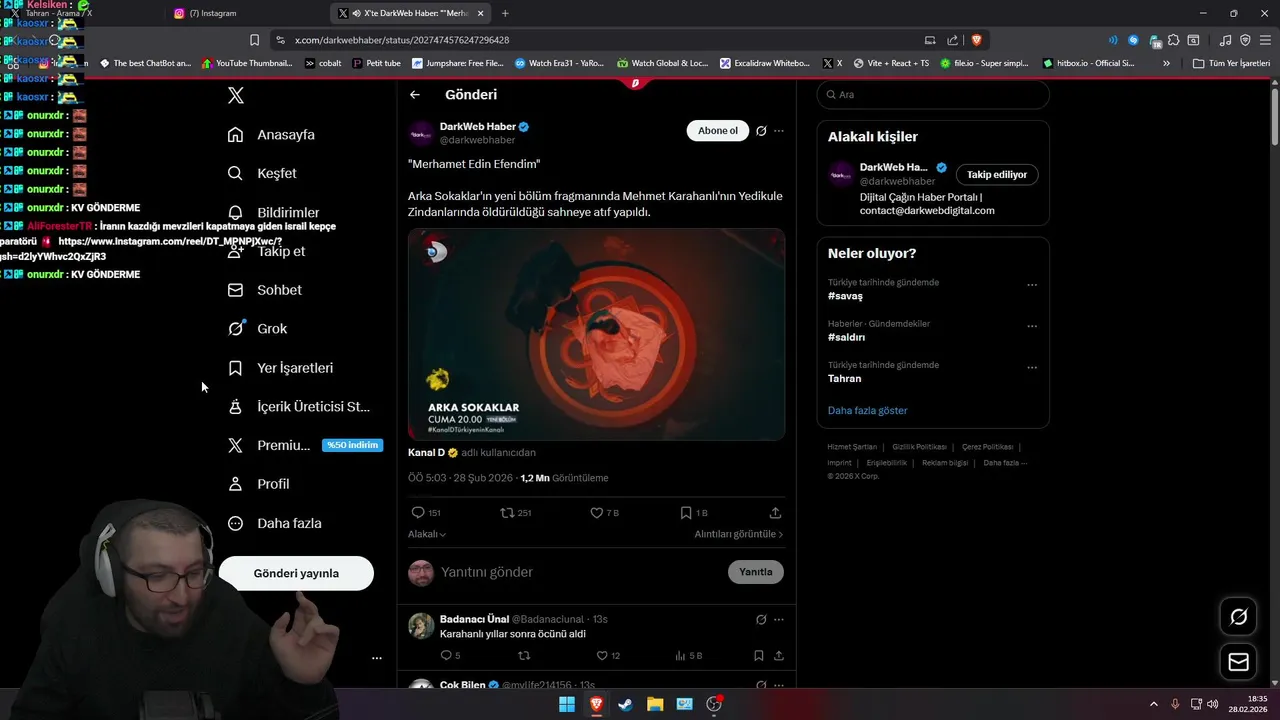
Task: Open options for #saldırı trend
Action: [x=1032, y=326]
